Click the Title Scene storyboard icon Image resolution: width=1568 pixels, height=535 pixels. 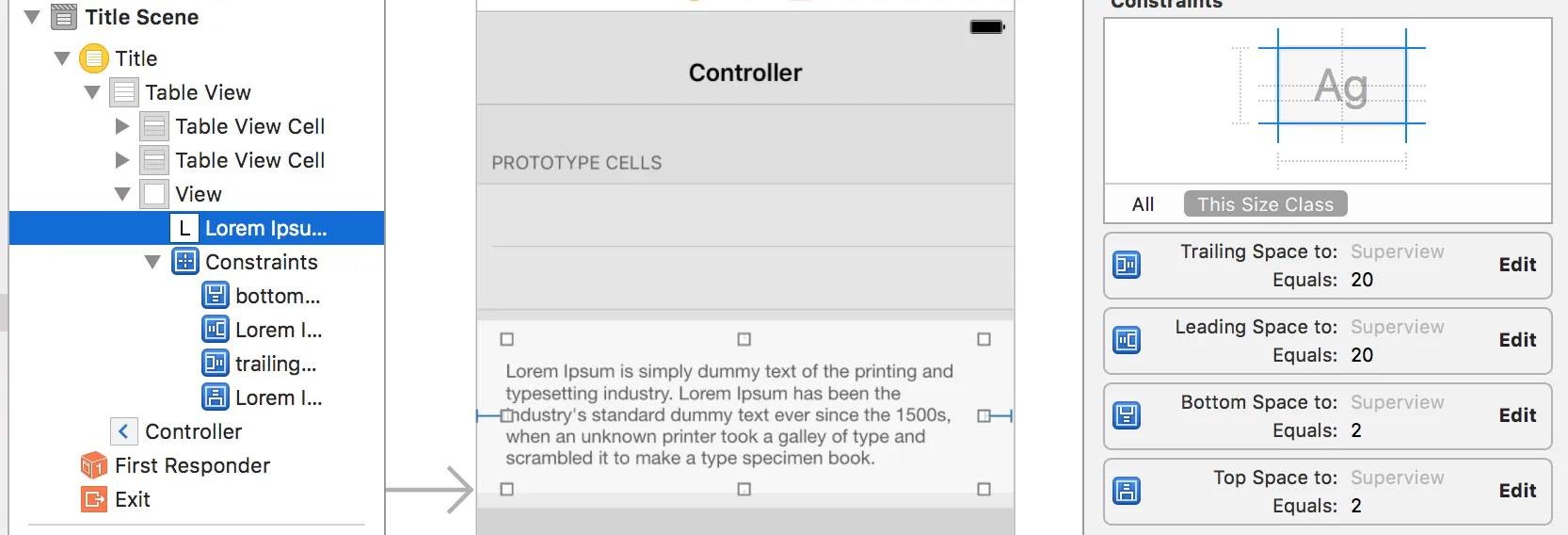click(64, 17)
